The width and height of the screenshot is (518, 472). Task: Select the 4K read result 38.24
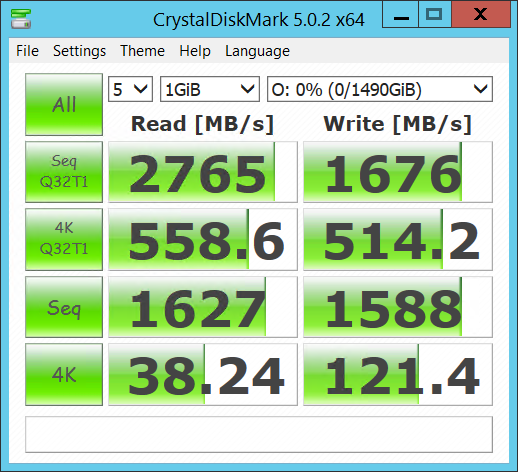[x=203, y=374]
